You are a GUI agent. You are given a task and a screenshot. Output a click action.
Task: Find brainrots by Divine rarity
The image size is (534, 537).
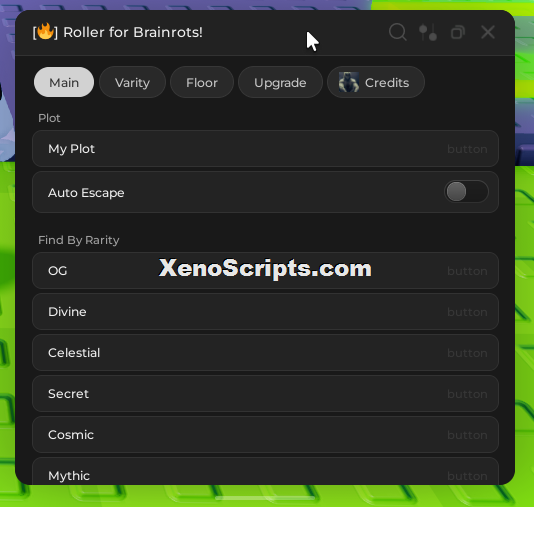[x=265, y=312]
